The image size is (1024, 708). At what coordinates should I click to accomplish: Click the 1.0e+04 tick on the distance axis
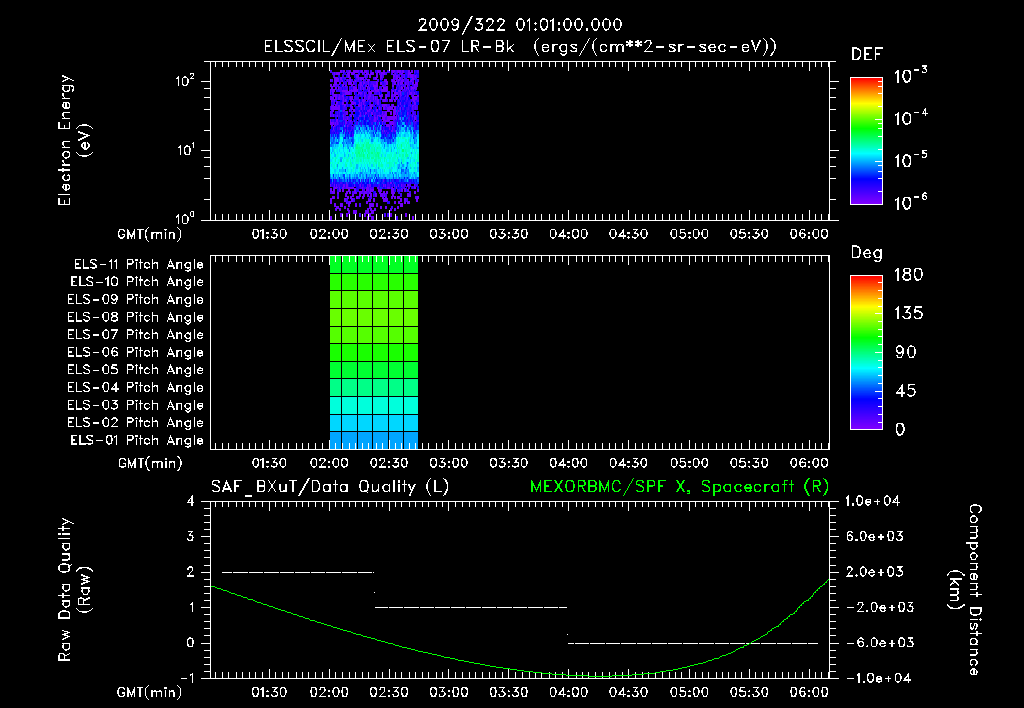pos(872,502)
